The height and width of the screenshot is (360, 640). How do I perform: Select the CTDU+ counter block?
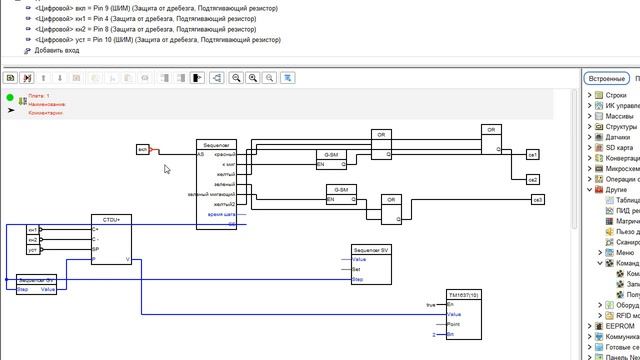111,240
